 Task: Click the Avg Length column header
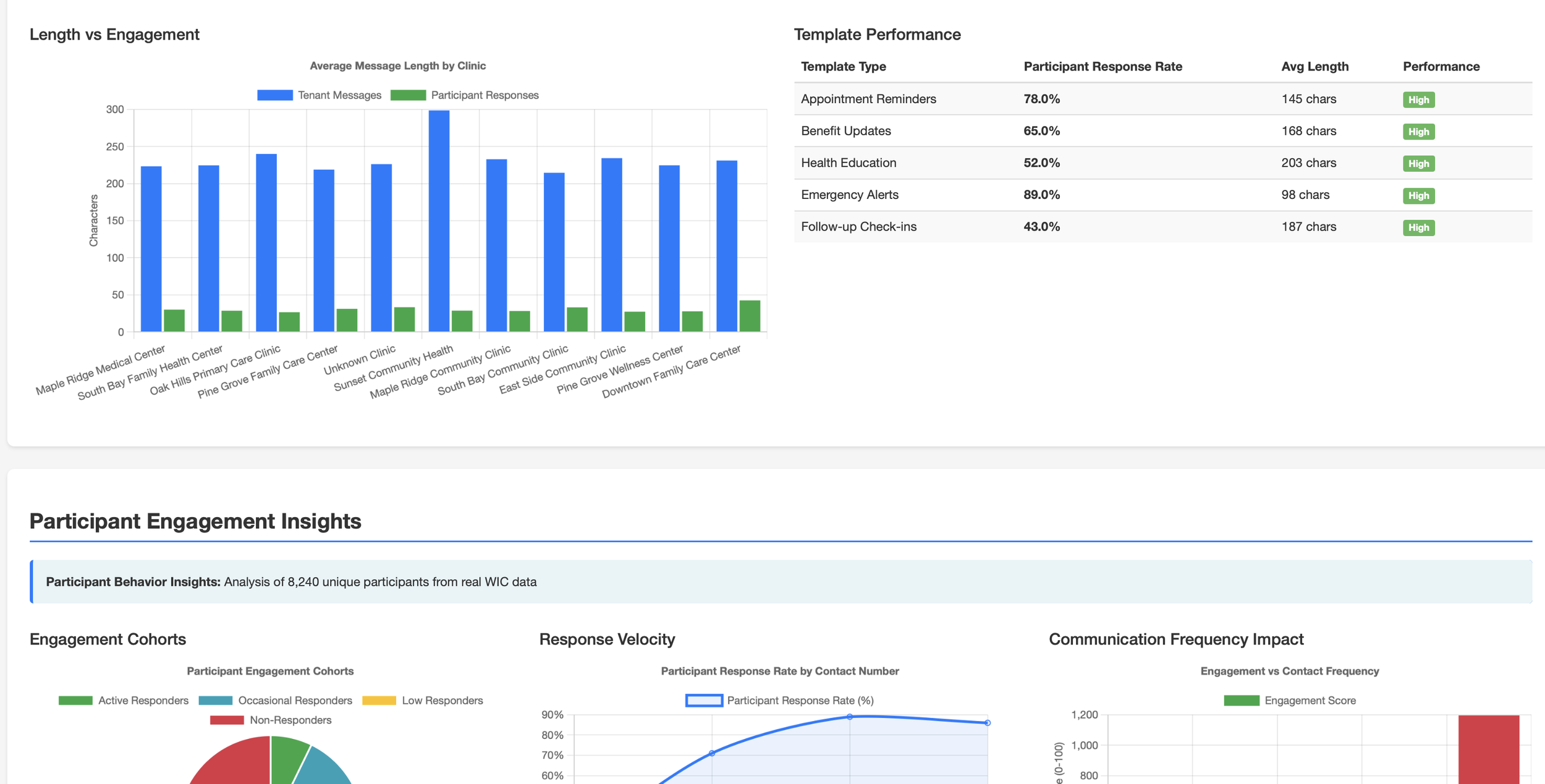click(1314, 67)
